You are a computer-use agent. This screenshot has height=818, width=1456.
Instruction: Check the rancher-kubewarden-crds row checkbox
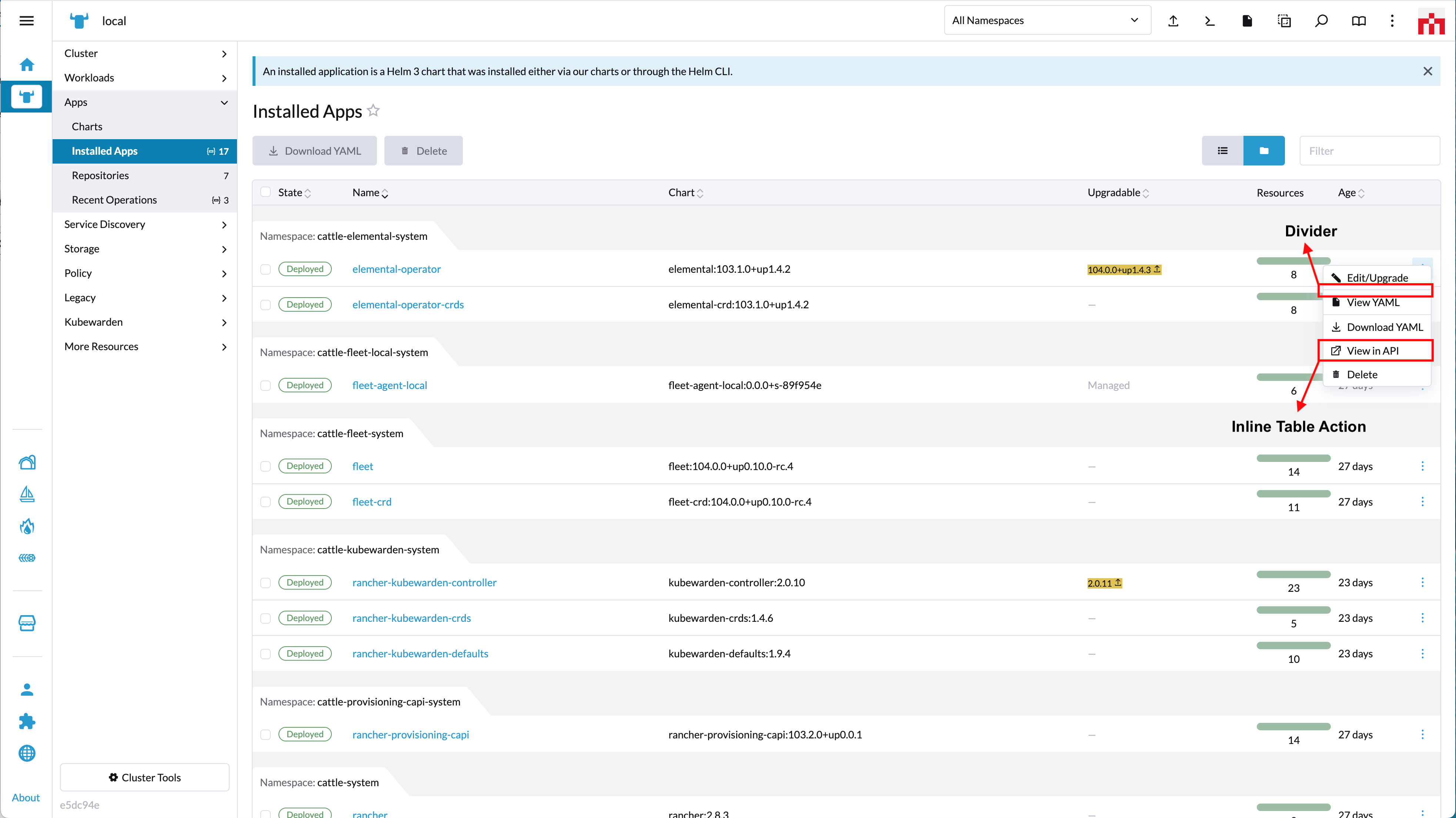point(265,618)
